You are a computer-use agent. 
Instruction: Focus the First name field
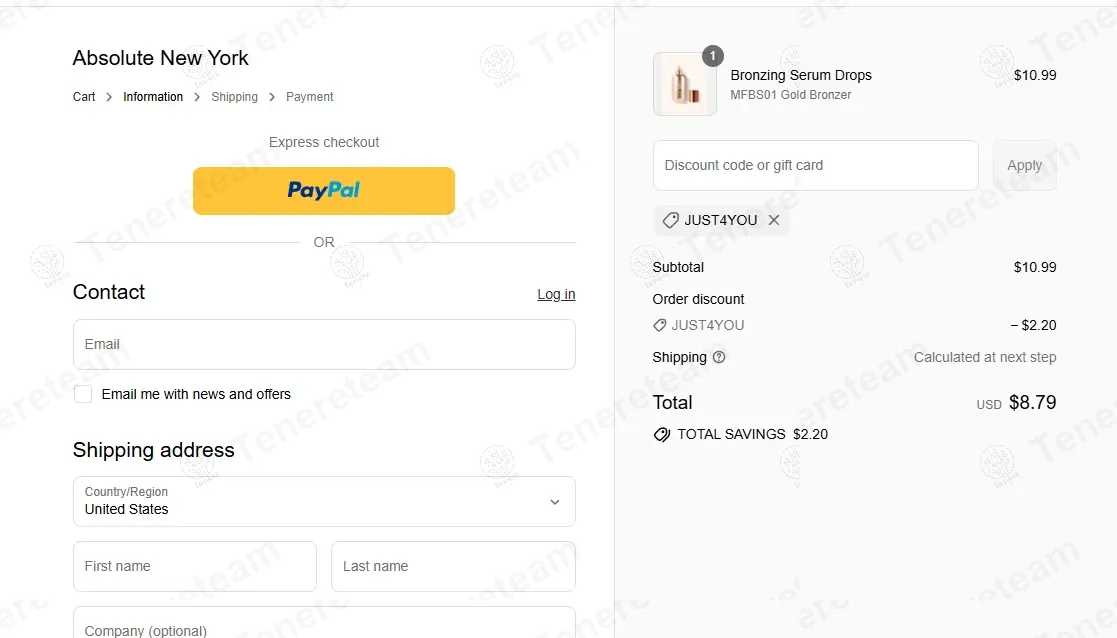coord(195,566)
